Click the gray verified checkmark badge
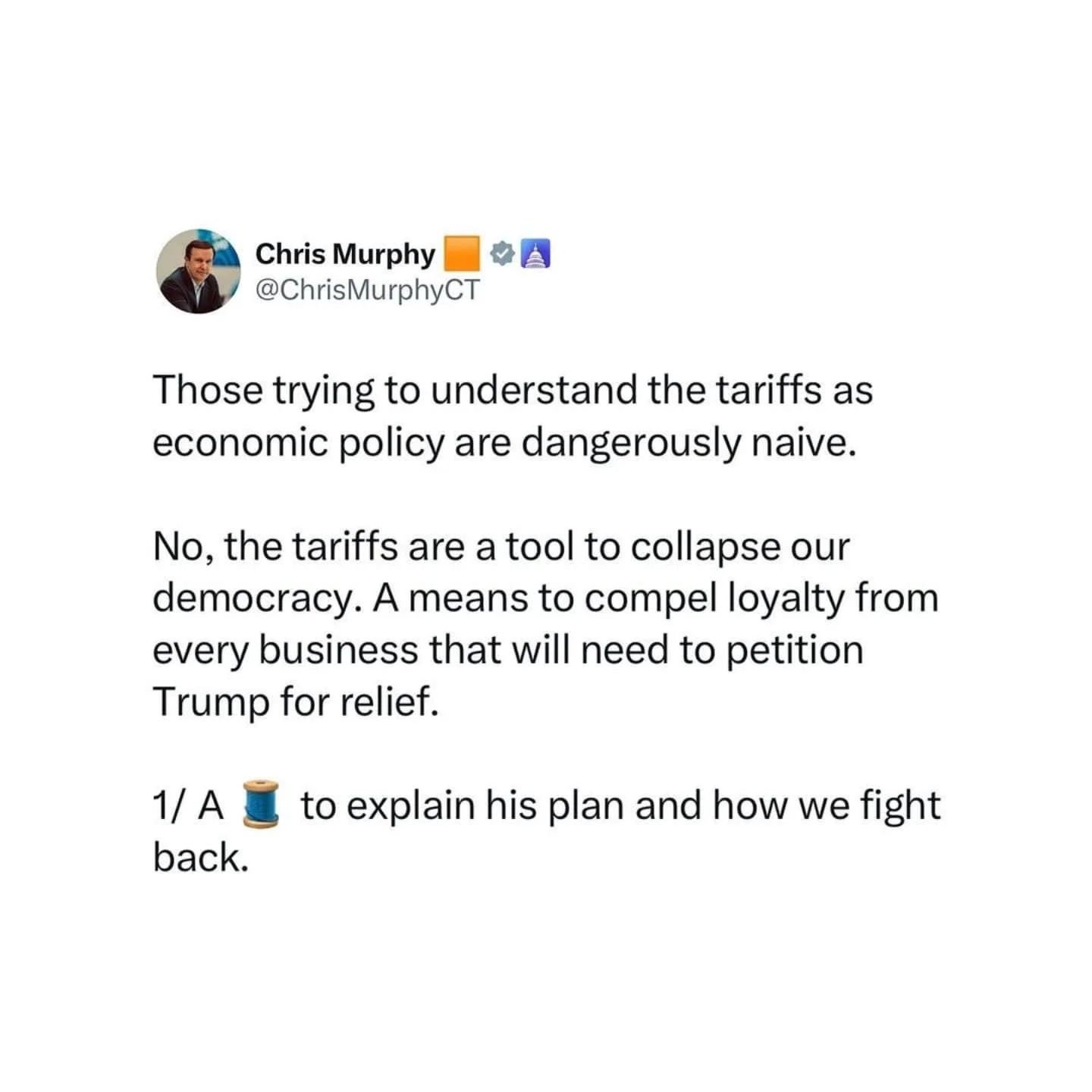The width and height of the screenshot is (1092, 1092). (501, 254)
